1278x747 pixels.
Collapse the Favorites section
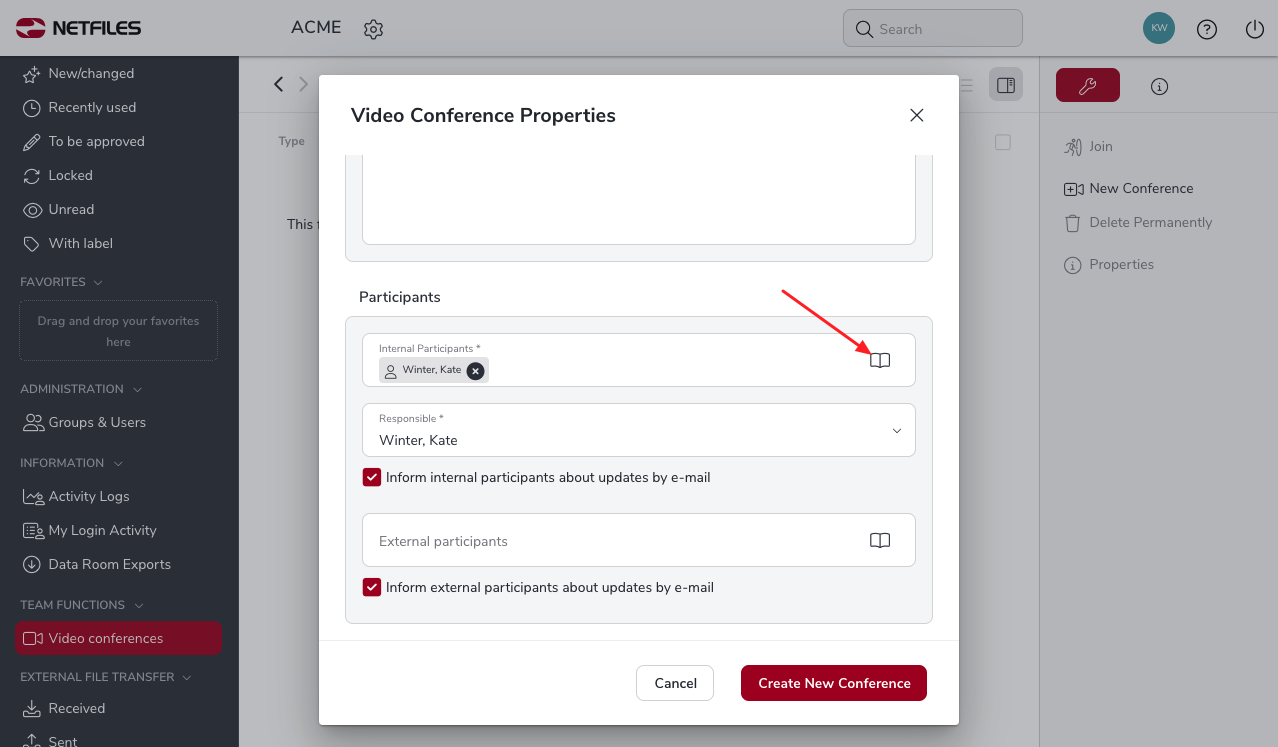[x=98, y=282]
